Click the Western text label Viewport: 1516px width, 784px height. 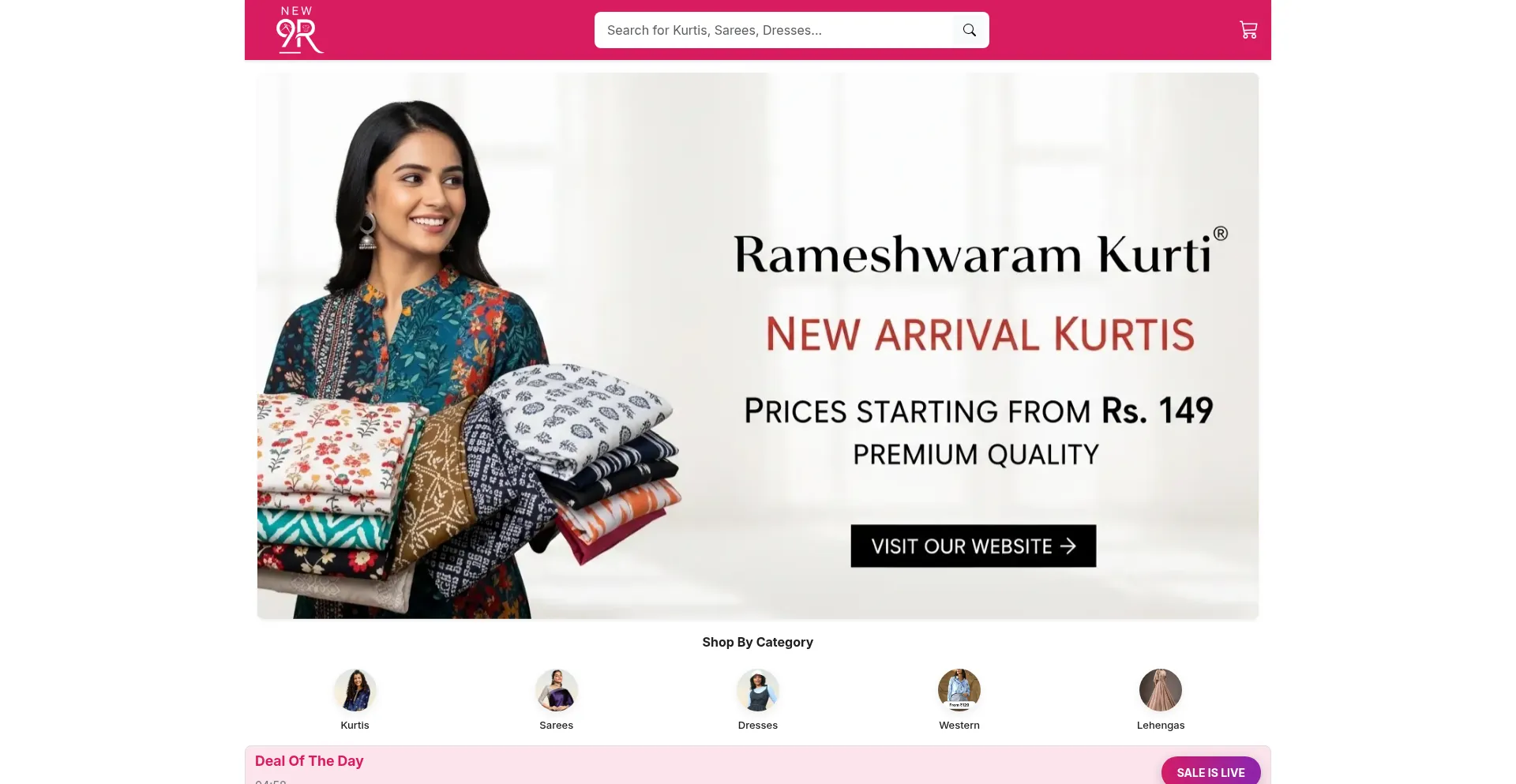point(959,725)
